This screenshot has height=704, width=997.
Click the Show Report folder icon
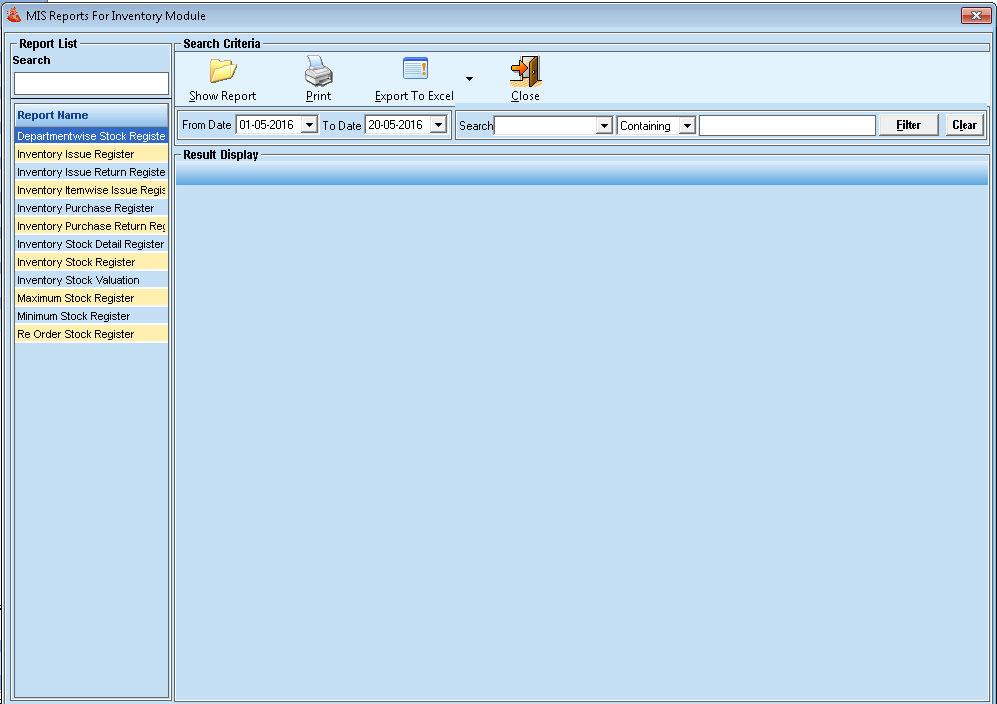(x=222, y=71)
